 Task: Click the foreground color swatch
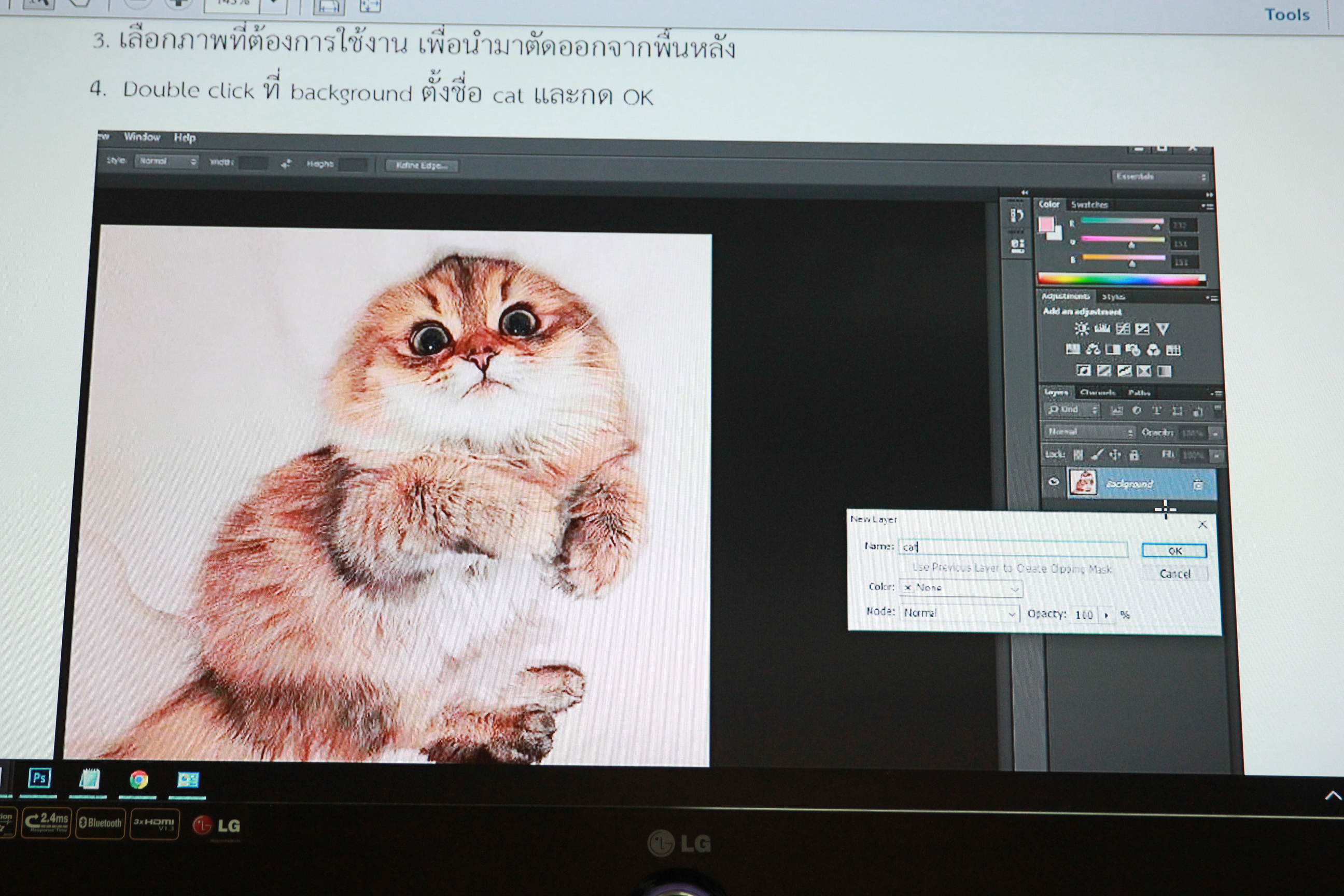(1046, 225)
